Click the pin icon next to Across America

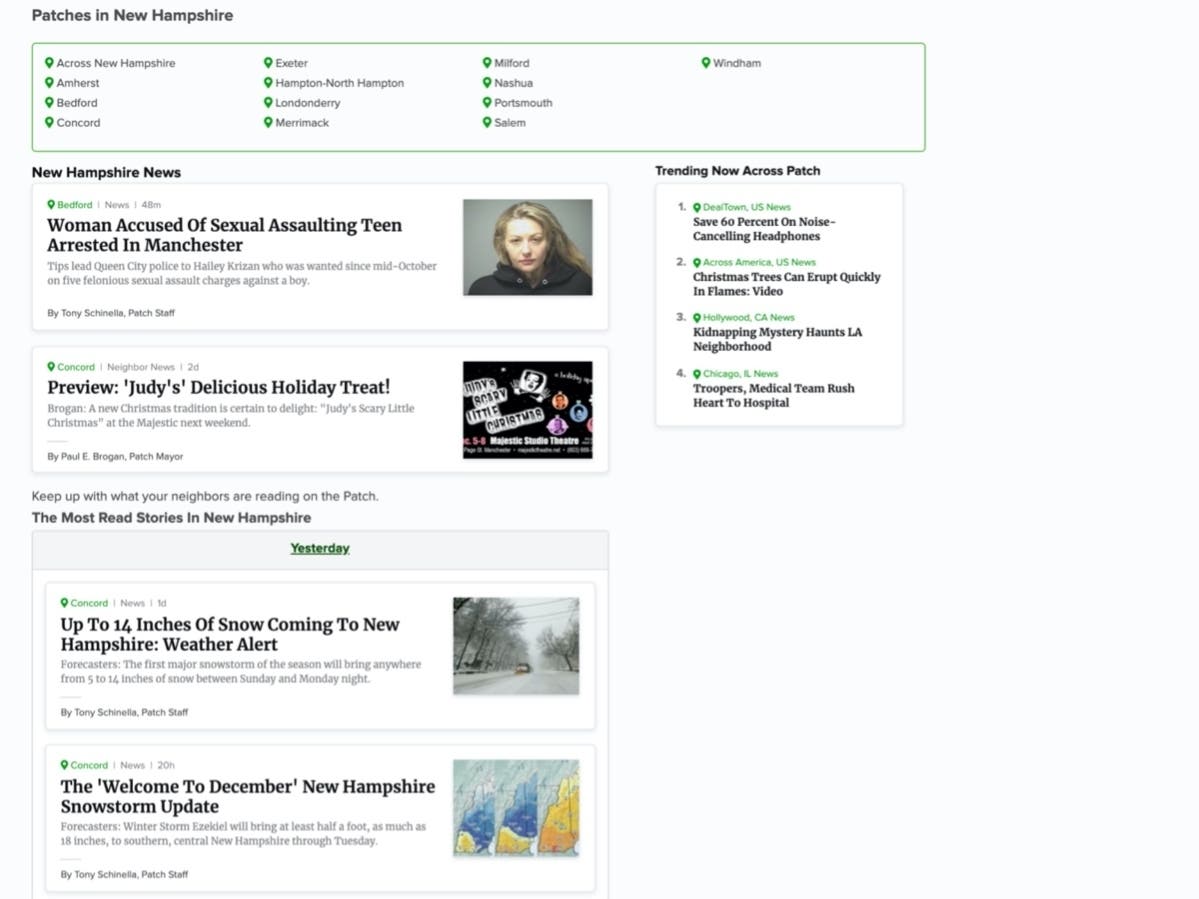[x=695, y=262]
